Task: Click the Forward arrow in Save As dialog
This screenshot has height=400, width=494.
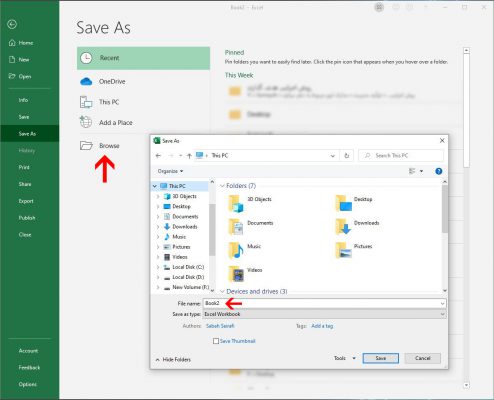Action: tap(171, 156)
